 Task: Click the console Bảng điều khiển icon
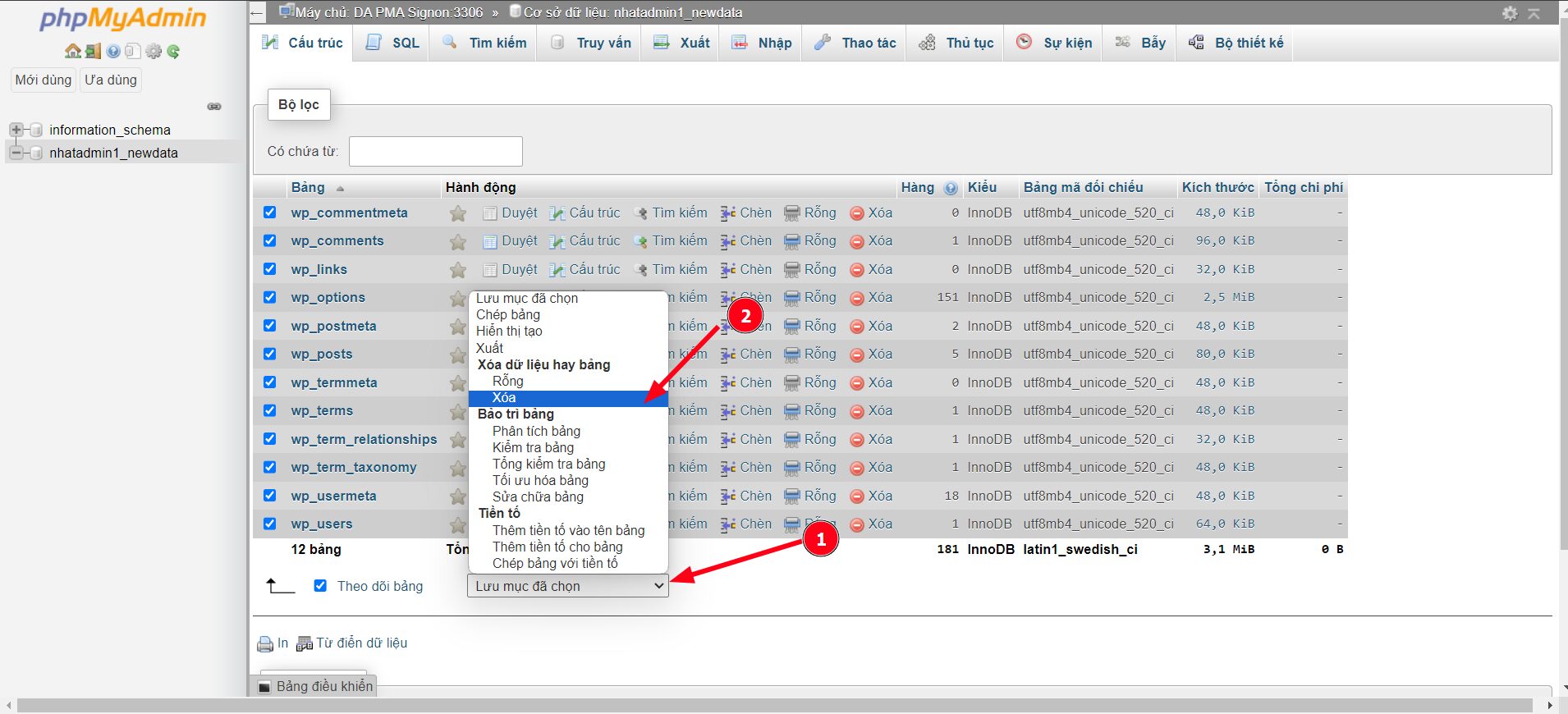click(264, 687)
